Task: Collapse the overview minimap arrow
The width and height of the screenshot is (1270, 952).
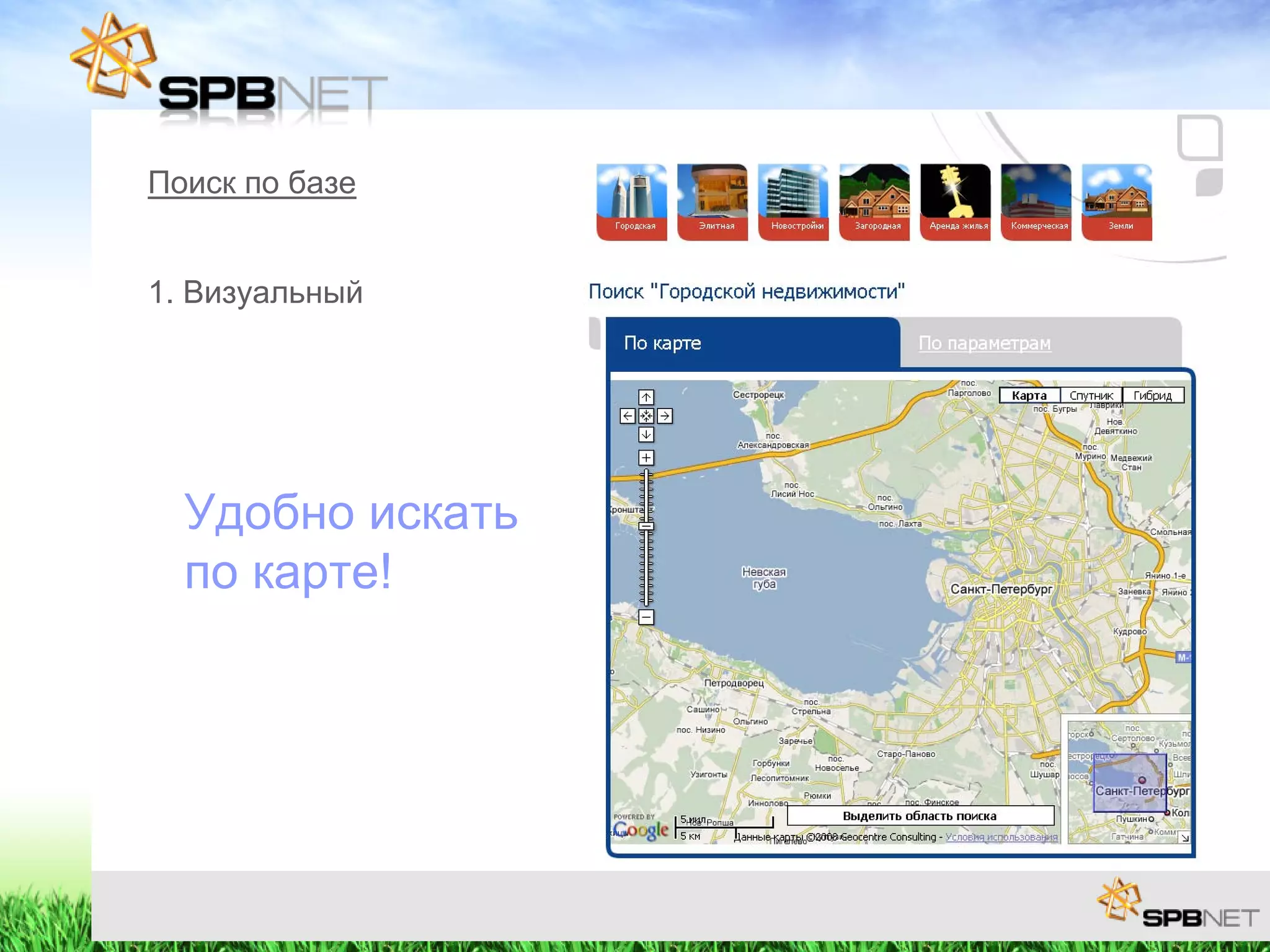Action: (1185, 837)
